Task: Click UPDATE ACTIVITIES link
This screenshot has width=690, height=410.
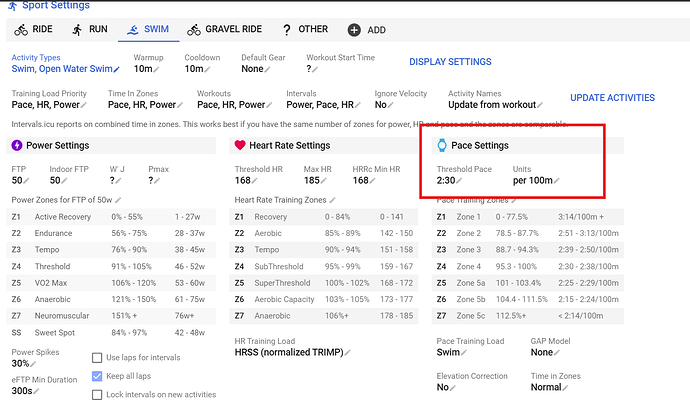Action: point(613,98)
